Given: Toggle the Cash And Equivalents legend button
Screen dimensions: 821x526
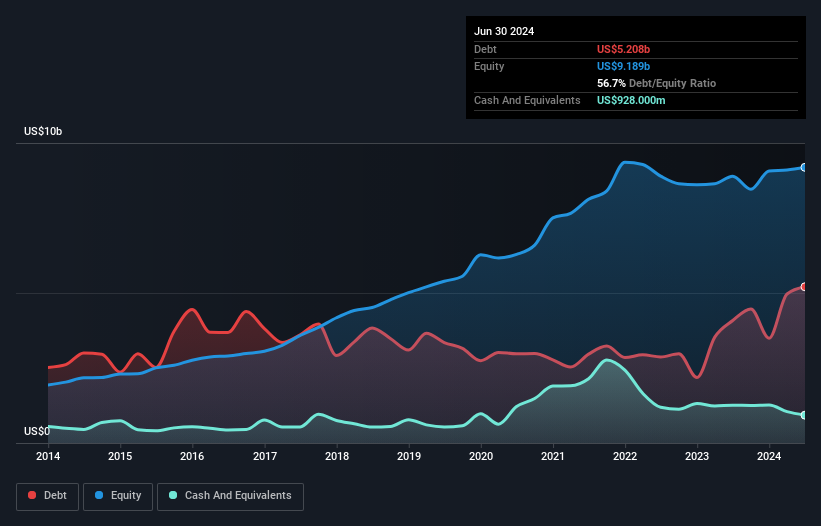Looking at the screenshot, I should point(230,496).
